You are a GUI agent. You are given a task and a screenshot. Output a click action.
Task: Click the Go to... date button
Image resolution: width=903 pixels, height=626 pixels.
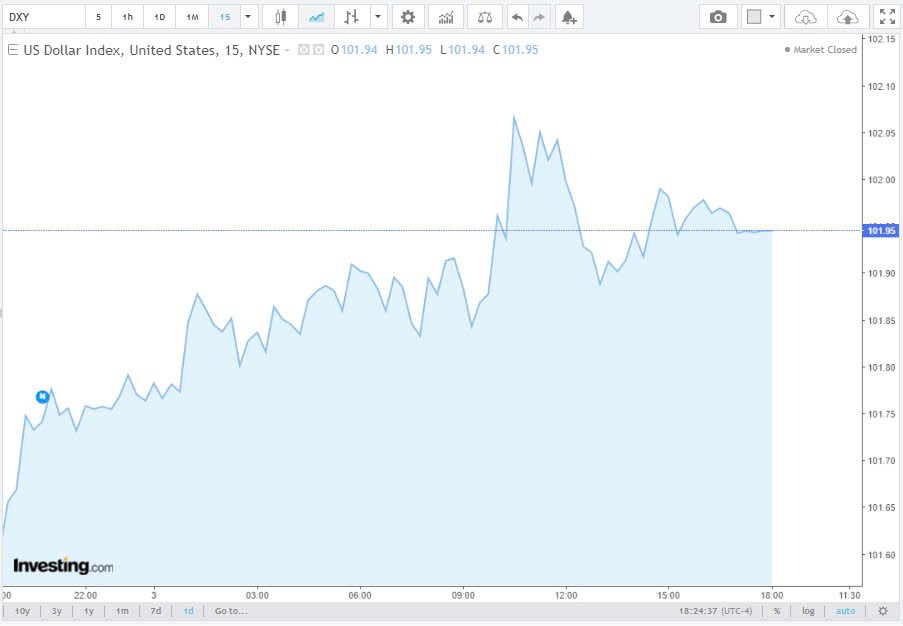click(x=230, y=610)
